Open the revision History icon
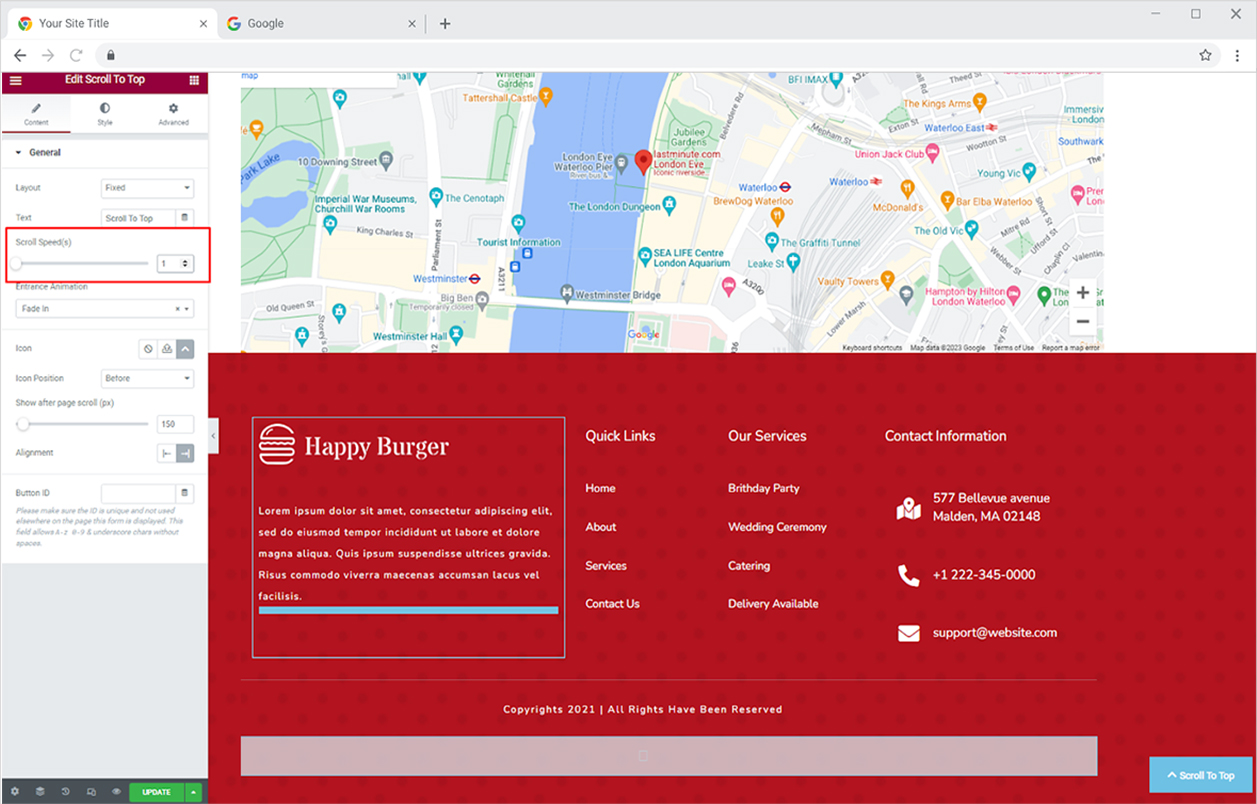The height and width of the screenshot is (804, 1257). click(x=66, y=792)
